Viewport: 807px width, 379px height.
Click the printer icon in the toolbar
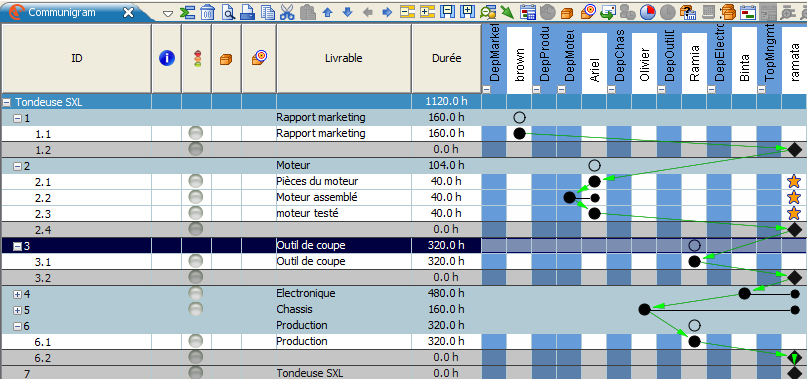248,12
